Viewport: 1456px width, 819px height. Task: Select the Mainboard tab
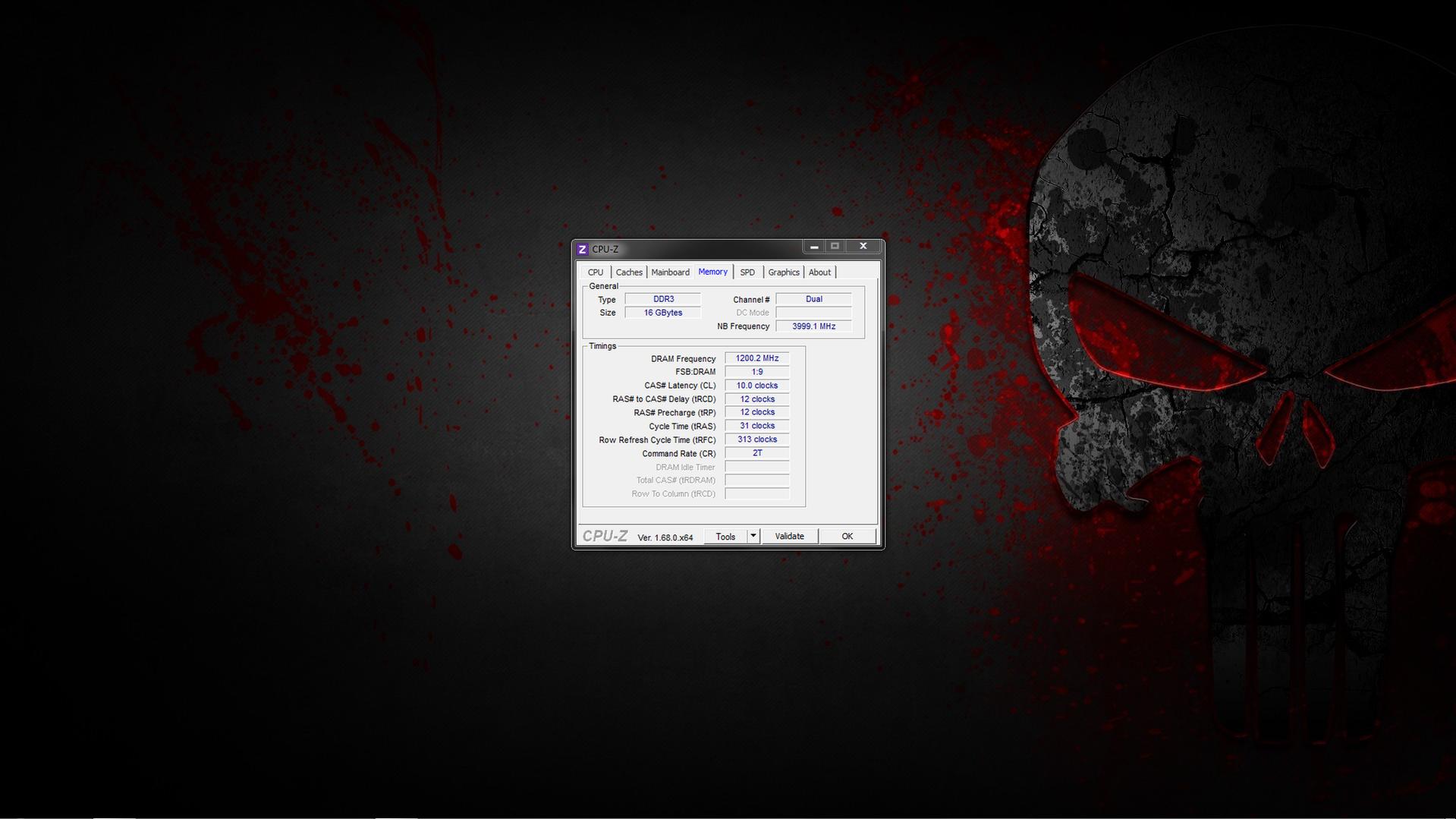(x=671, y=272)
